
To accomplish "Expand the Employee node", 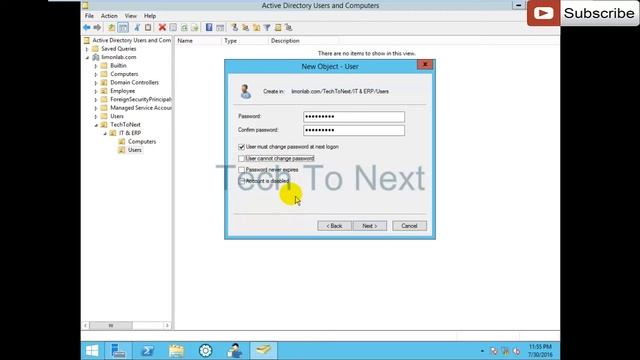I will [x=96, y=91].
